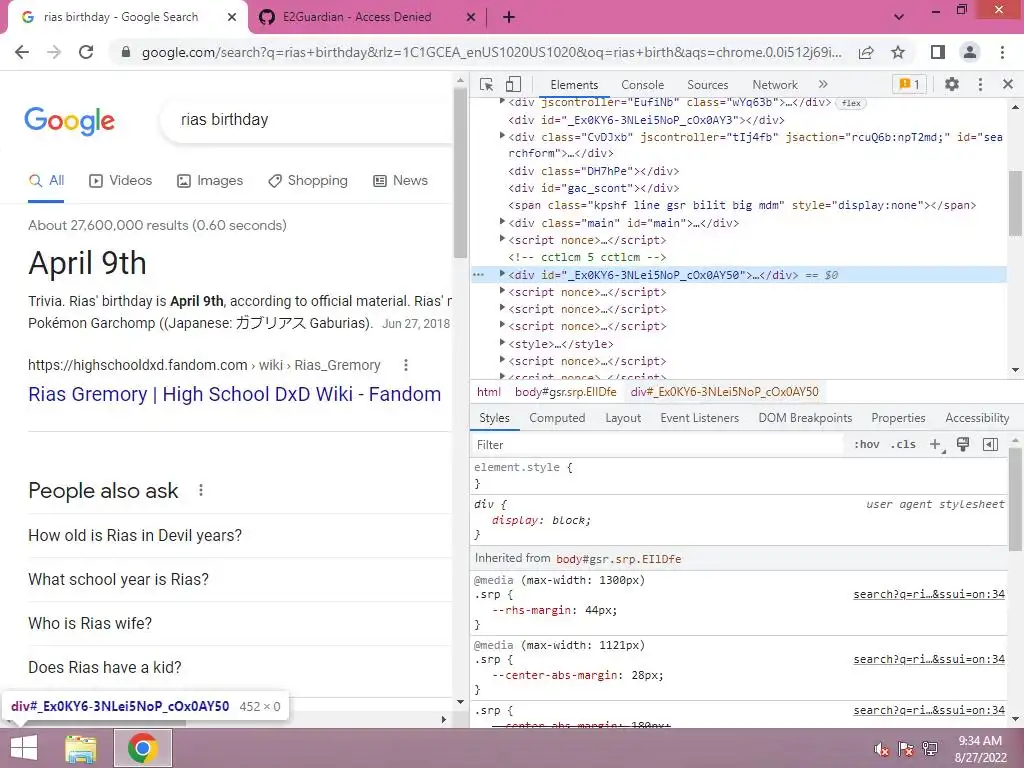Switch to Shopping search results

click(x=308, y=181)
